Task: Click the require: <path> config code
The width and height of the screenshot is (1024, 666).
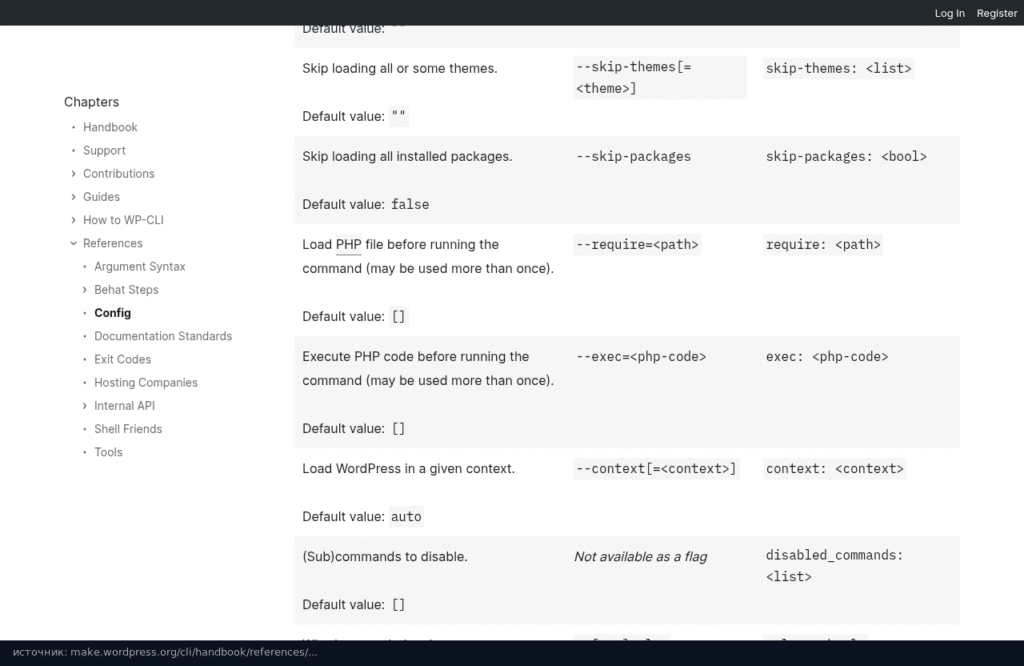Action: [x=823, y=244]
